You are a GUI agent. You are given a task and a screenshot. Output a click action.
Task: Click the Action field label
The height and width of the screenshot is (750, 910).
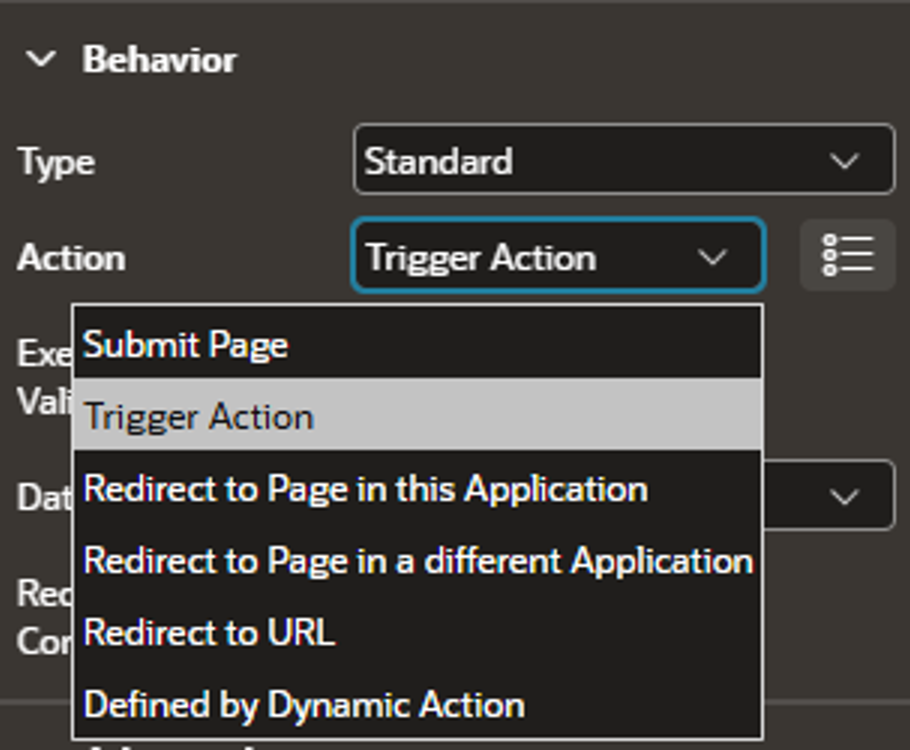(71, 257)
